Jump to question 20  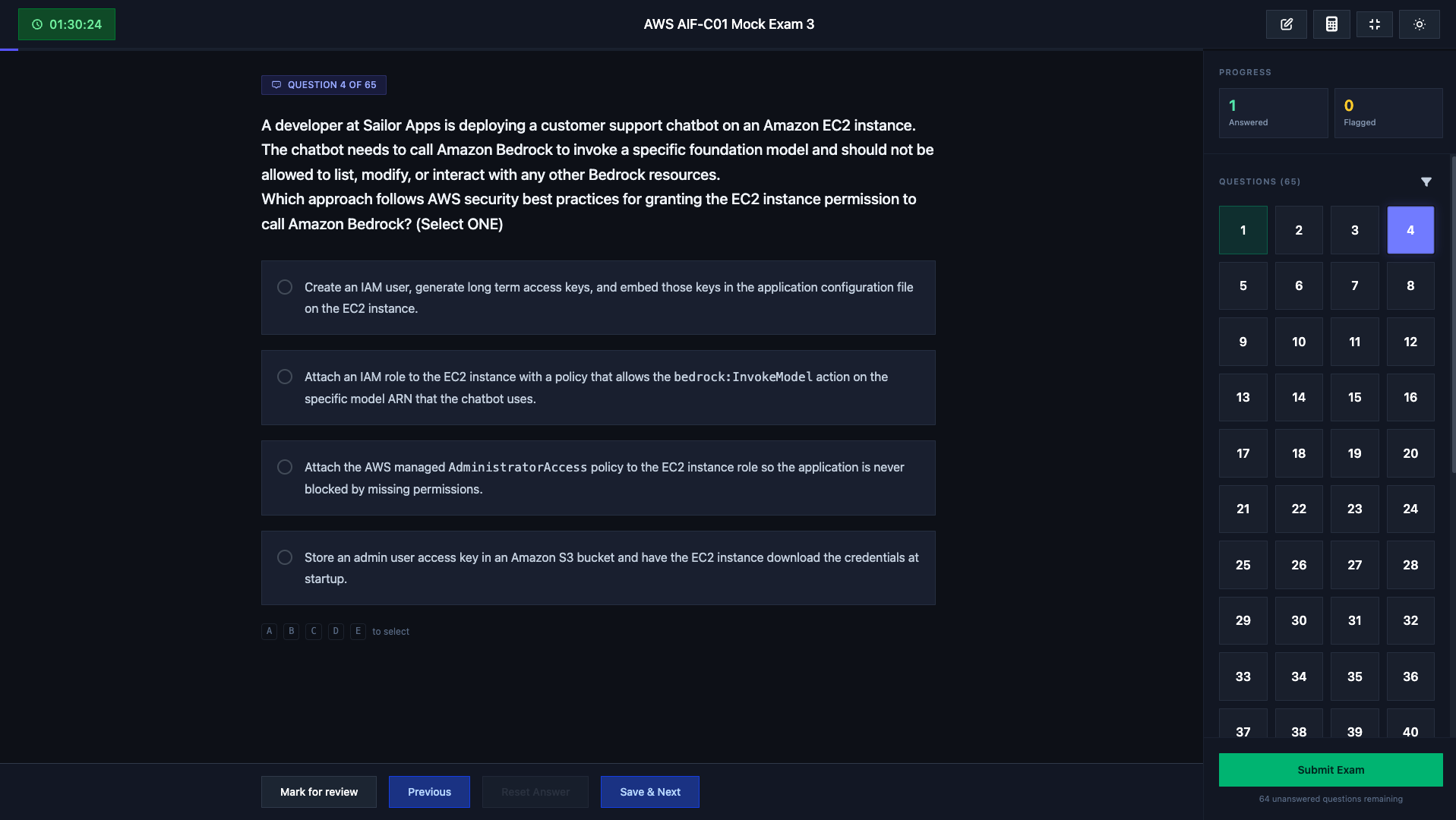pos(1410,453)
